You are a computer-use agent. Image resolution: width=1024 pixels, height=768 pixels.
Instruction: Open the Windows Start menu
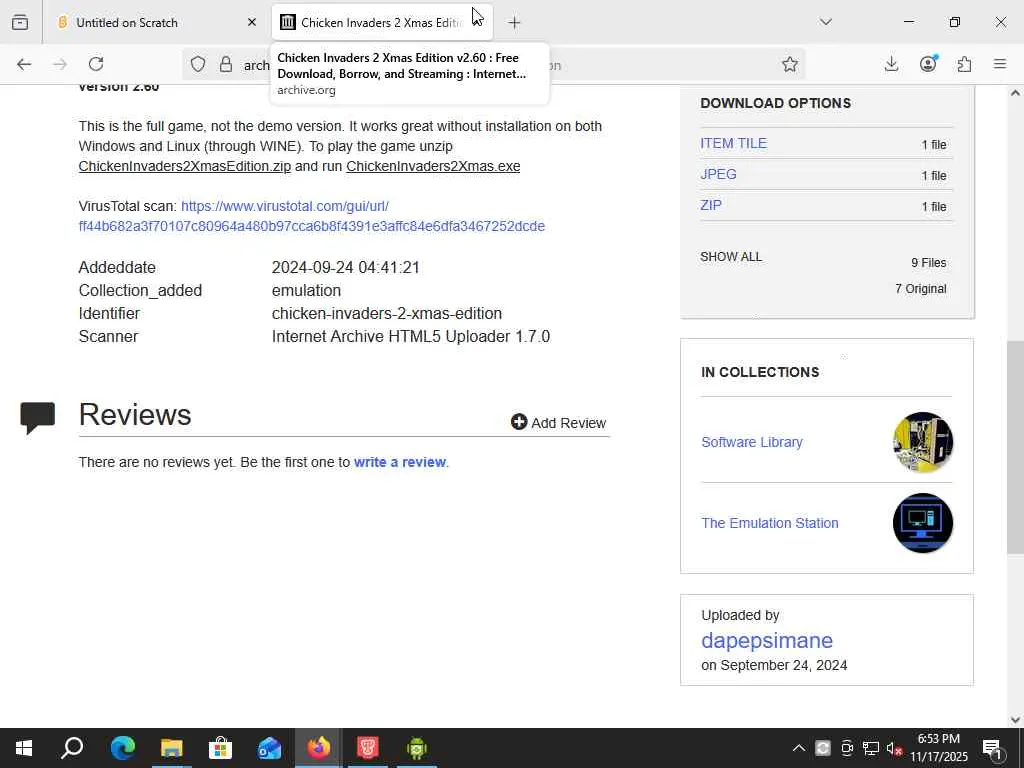pyautogui.click(x=24, y=748)
